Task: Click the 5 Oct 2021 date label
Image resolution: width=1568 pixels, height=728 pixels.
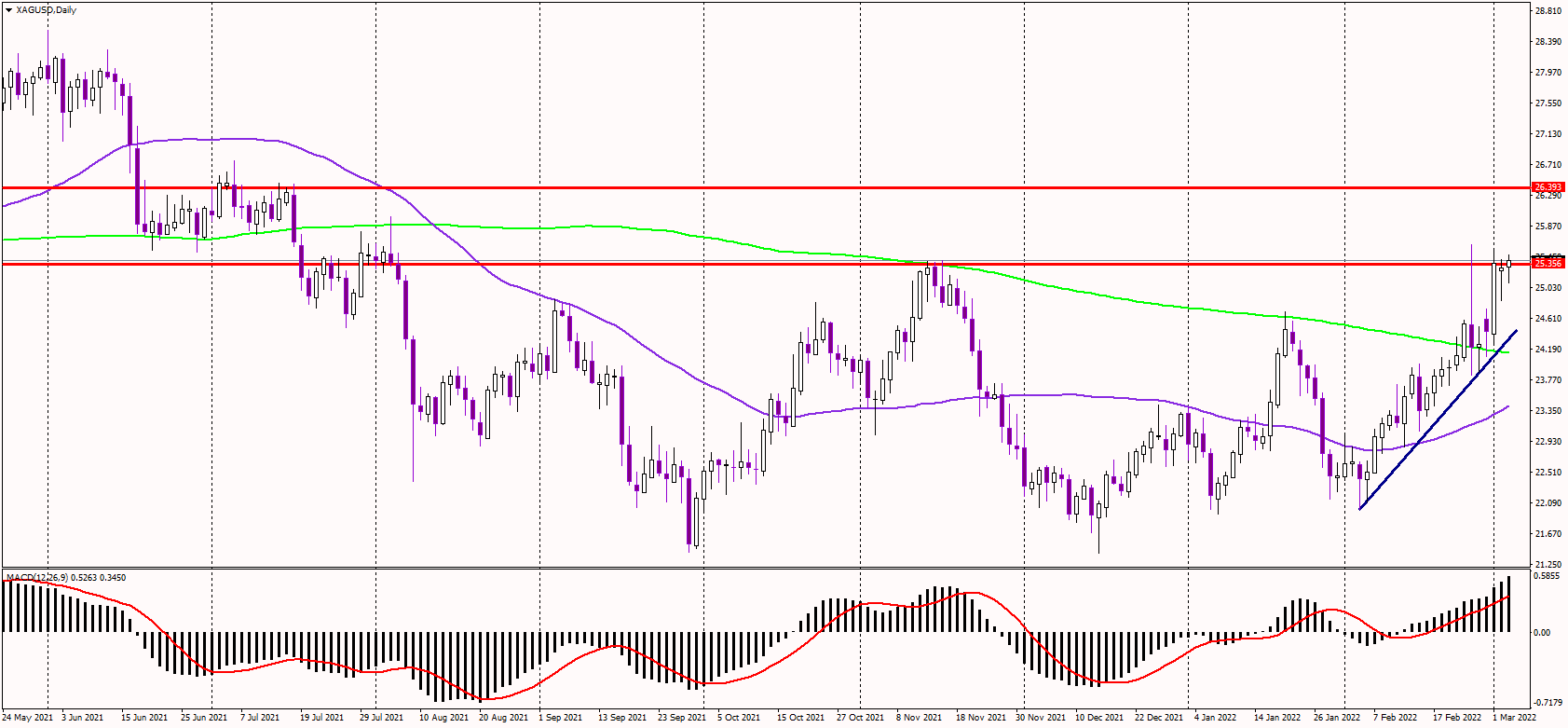Action: (x=738, y=718)
